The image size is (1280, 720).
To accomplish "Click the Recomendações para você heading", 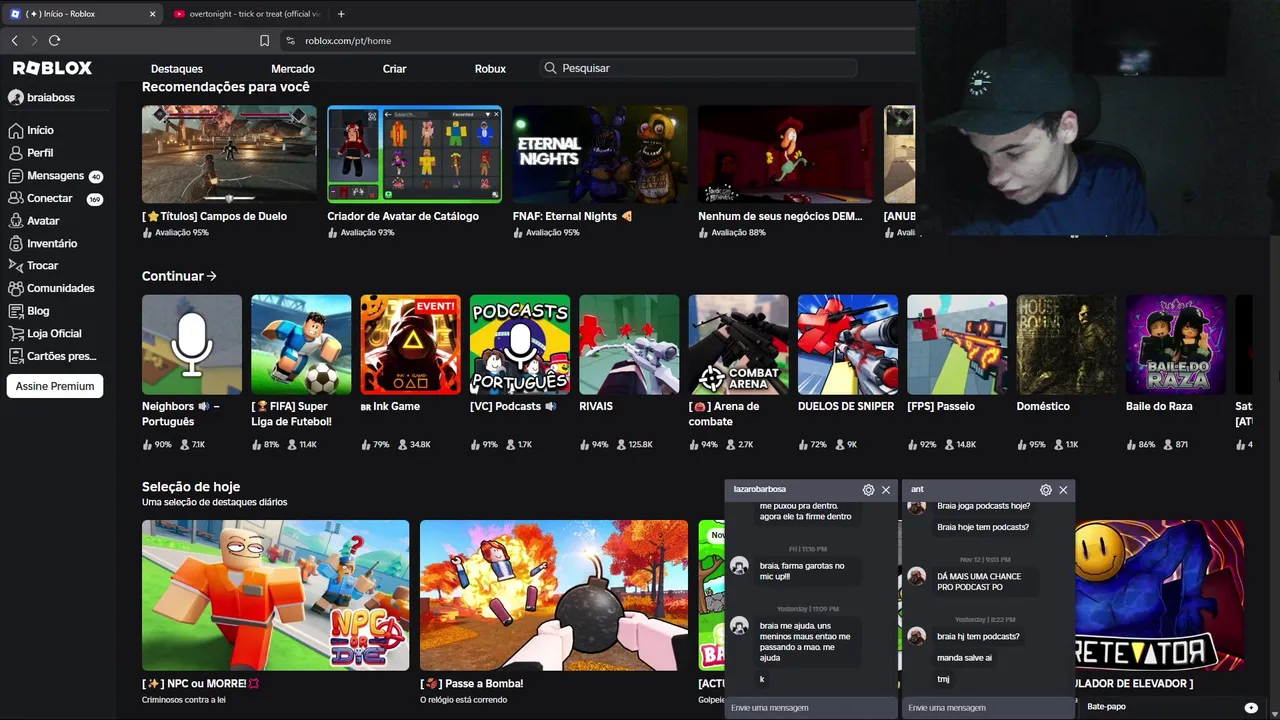I will [x=226, y=87].
